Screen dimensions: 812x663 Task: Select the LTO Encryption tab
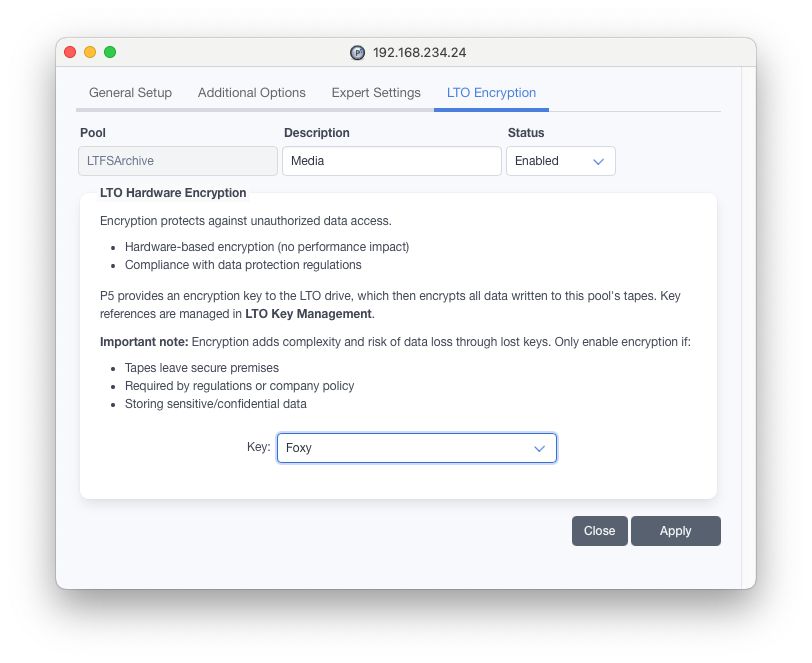coord(491,93)
